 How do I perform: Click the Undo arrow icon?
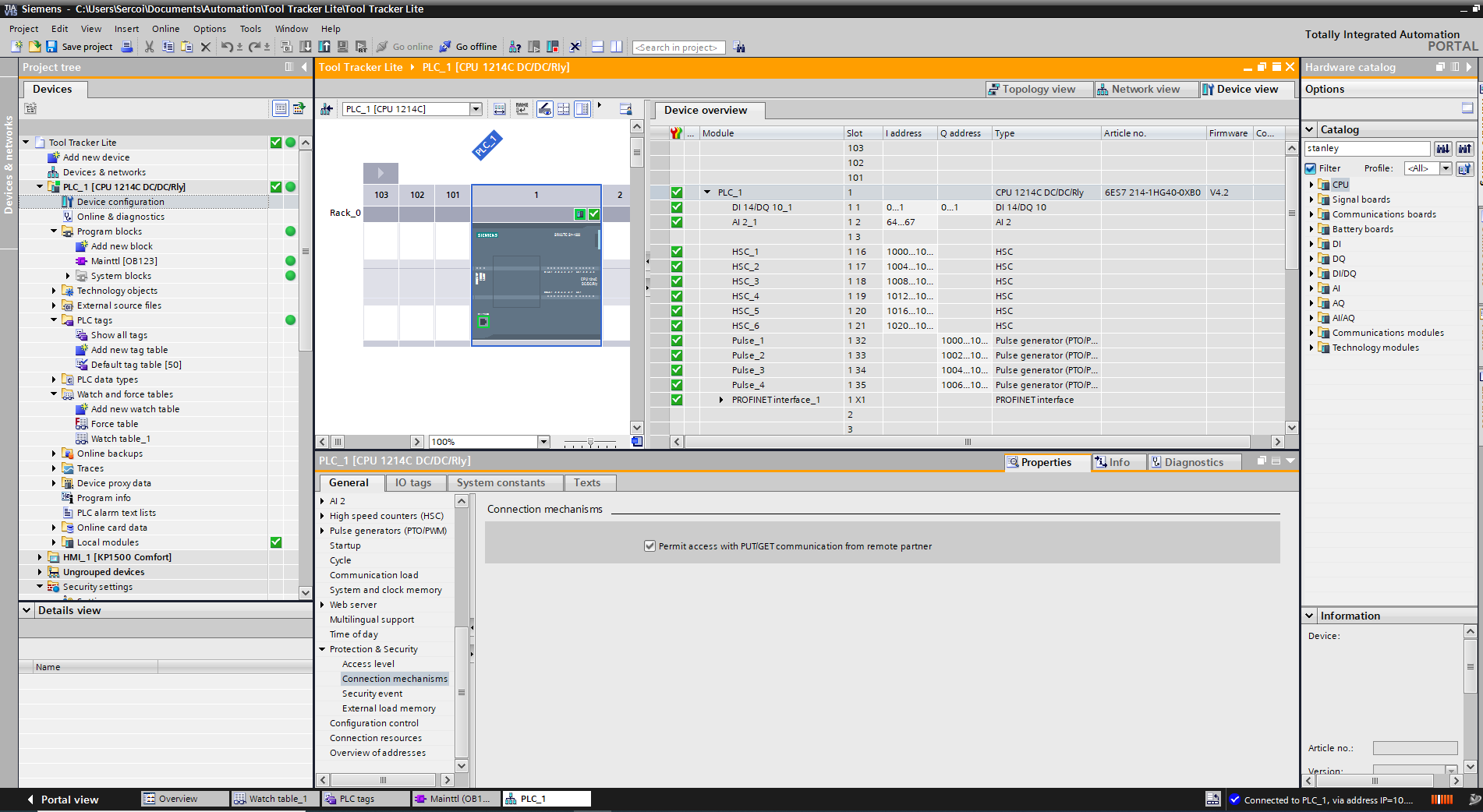click(226, 47)
